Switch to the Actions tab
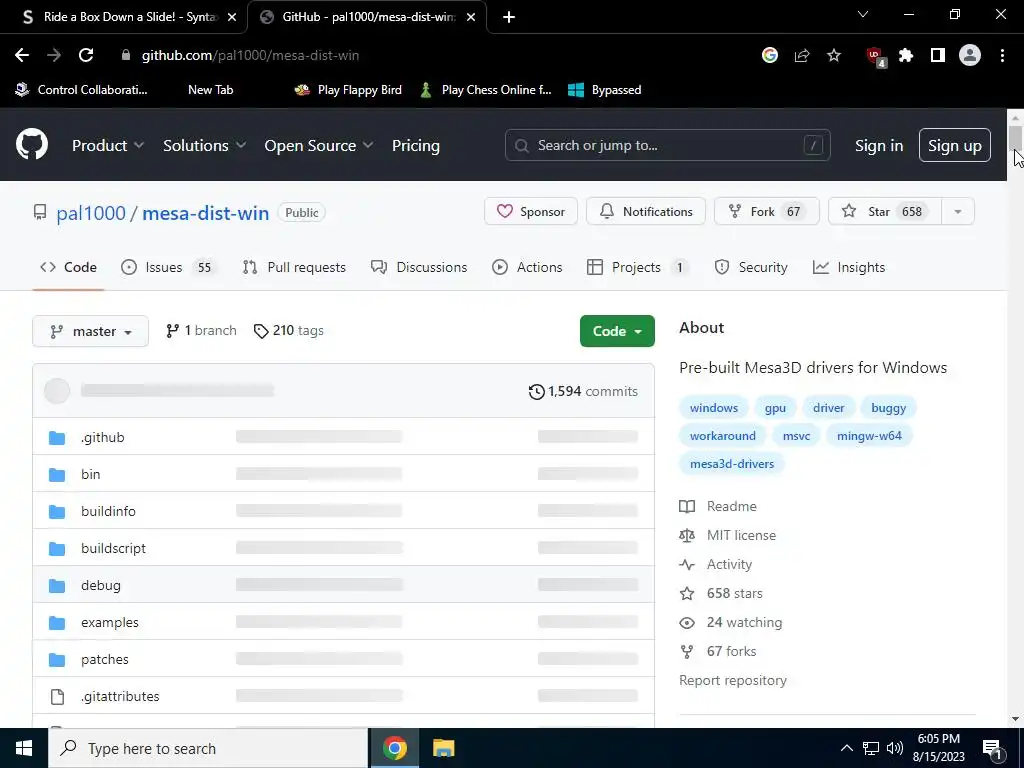Image resolution: width=1024 pixels, height=768 pixels. tap(527, 267)
